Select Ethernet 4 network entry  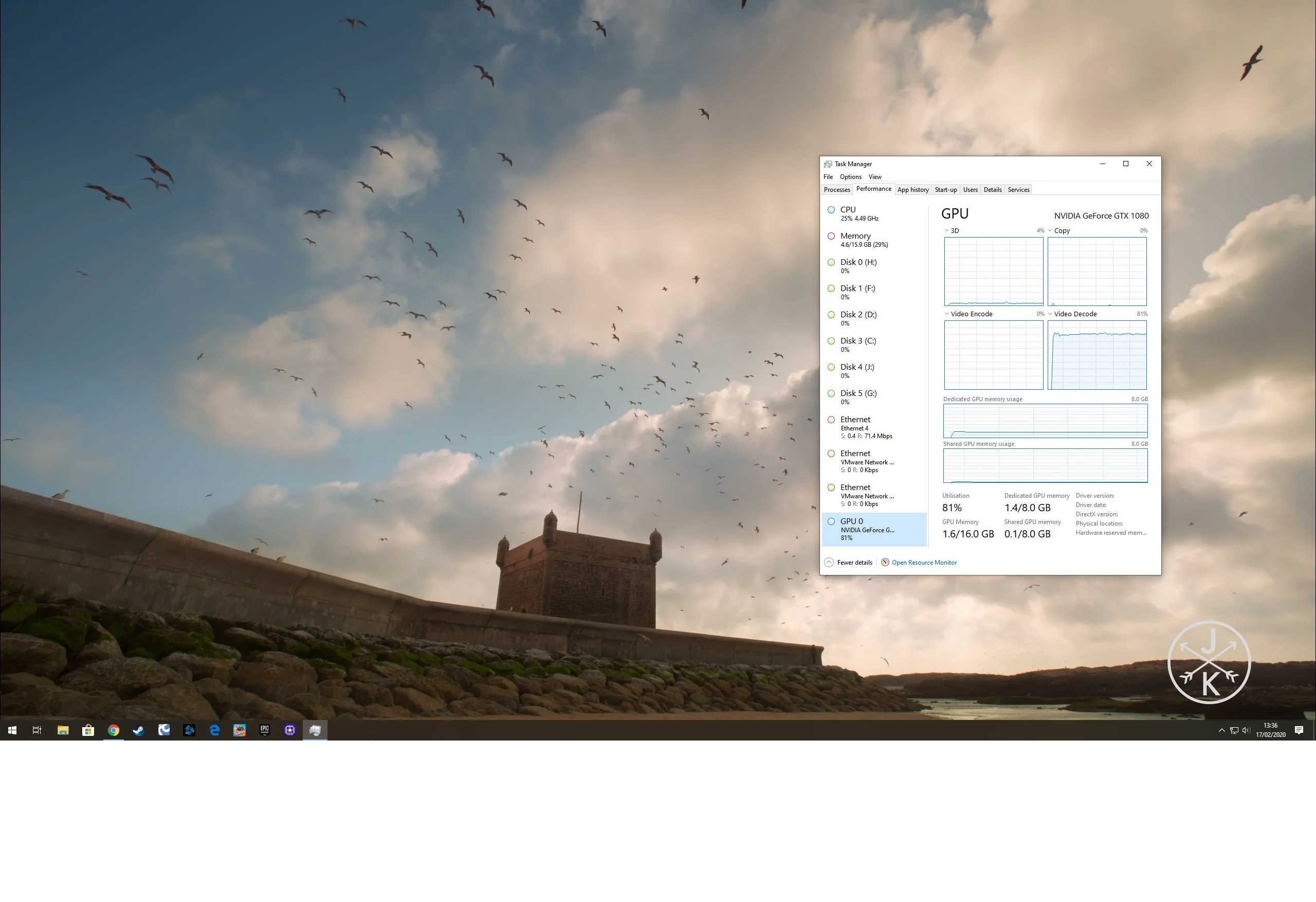coord(874,428)
